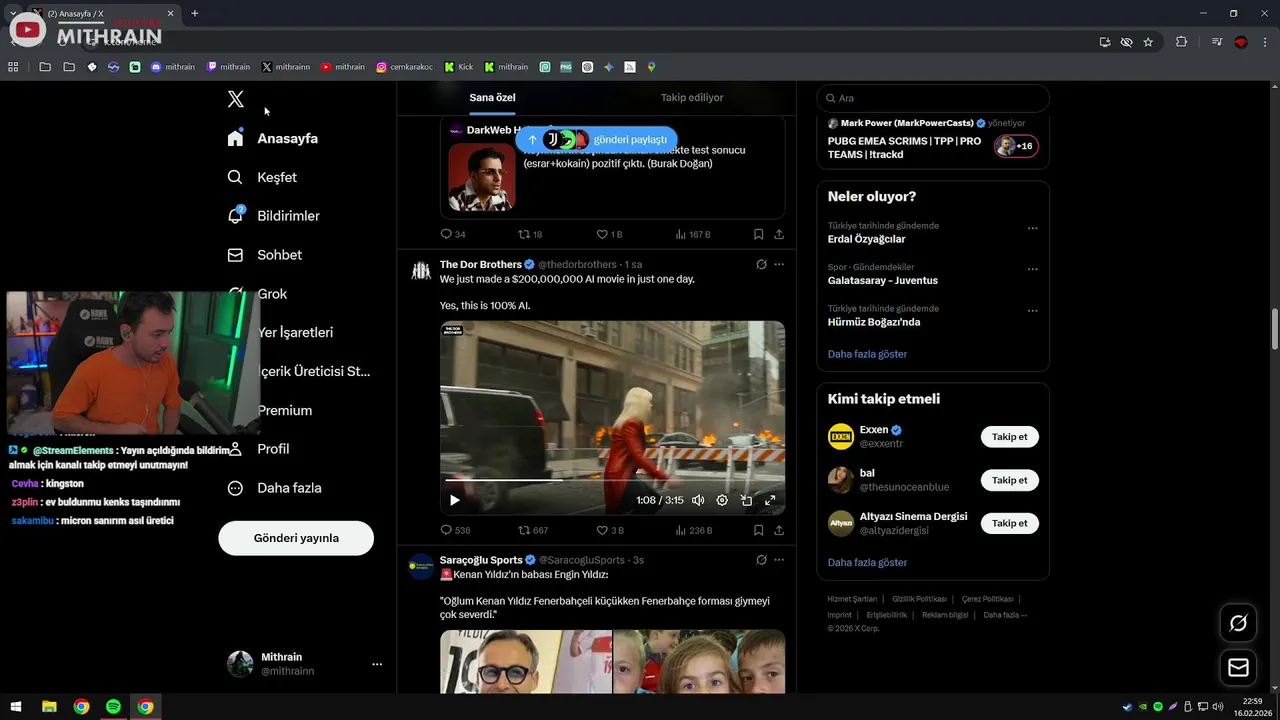
Task: Mute the Dor Brothers video volume
Action: 698,500
